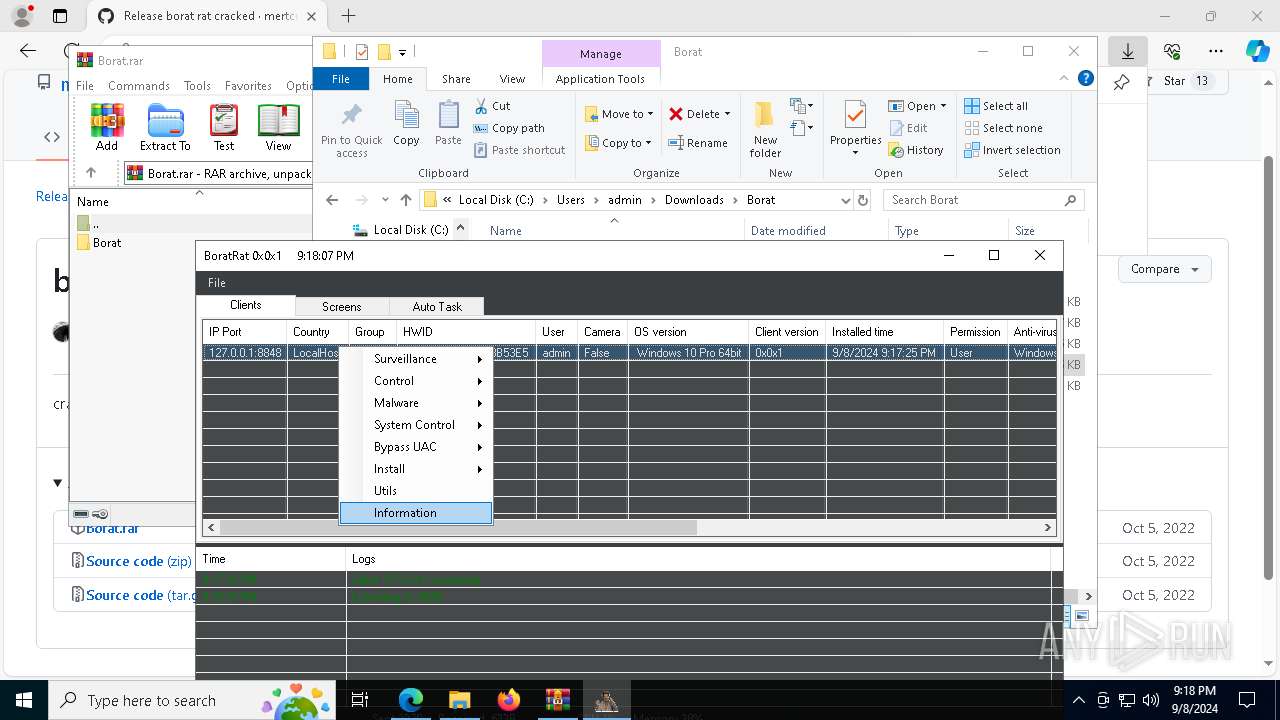Open Edge Settings and more ellipsis
Image resolution: width=1280 pixels, height=720 pixels.
pos(1216,50)
